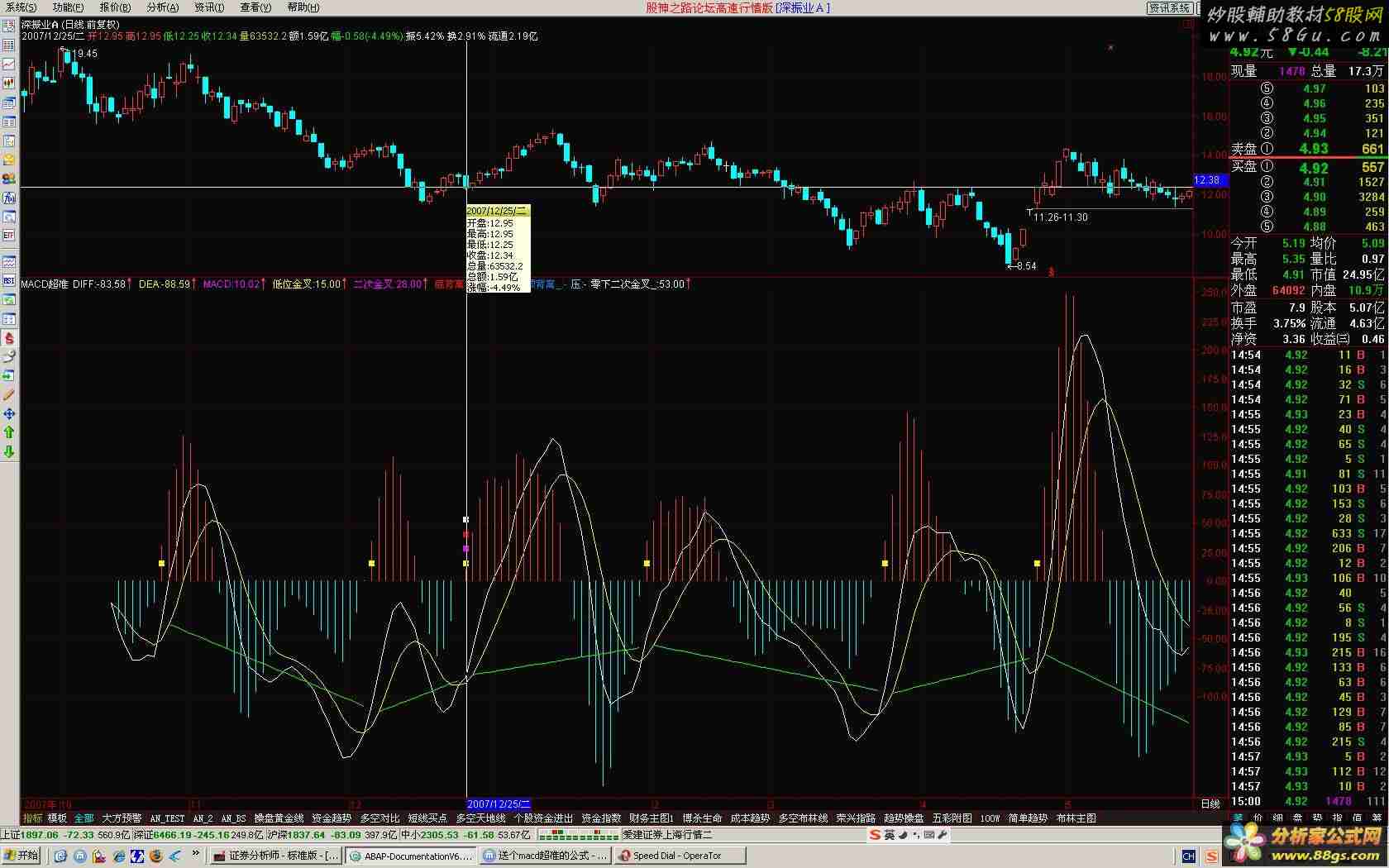The width and height of the screenshot is (1389, 868).
Task: Switch to 证券分析师 taskbar window
Action: pos(275,856)
